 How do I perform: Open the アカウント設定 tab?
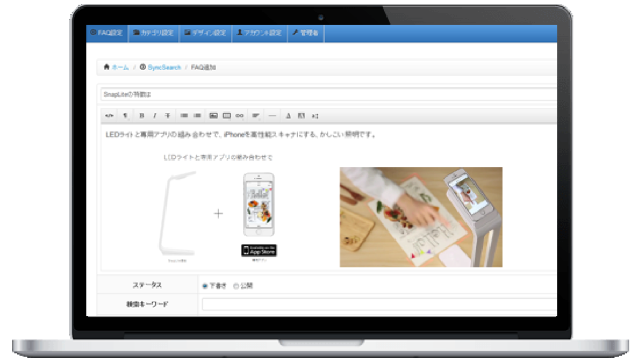point(260,33)
